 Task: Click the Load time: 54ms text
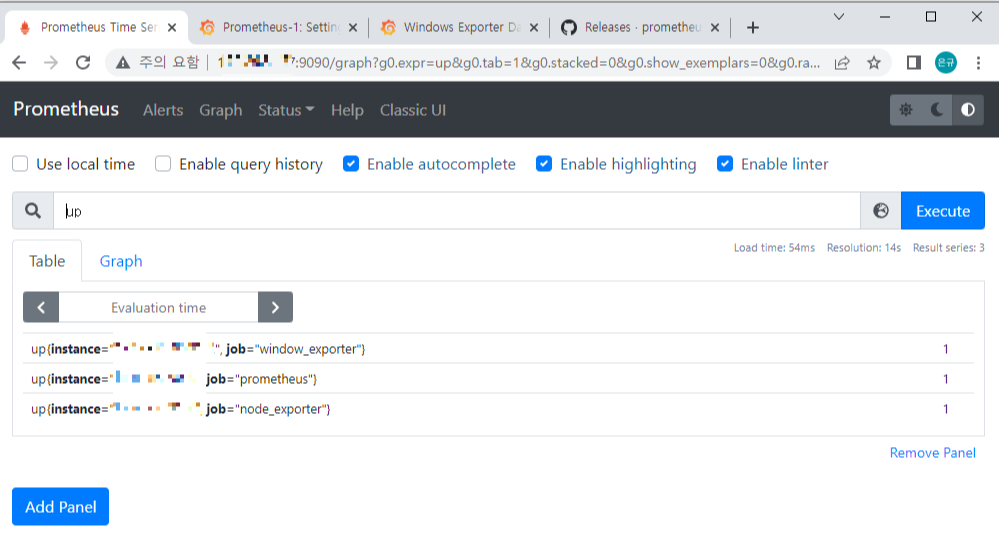(x=774, y=248)
